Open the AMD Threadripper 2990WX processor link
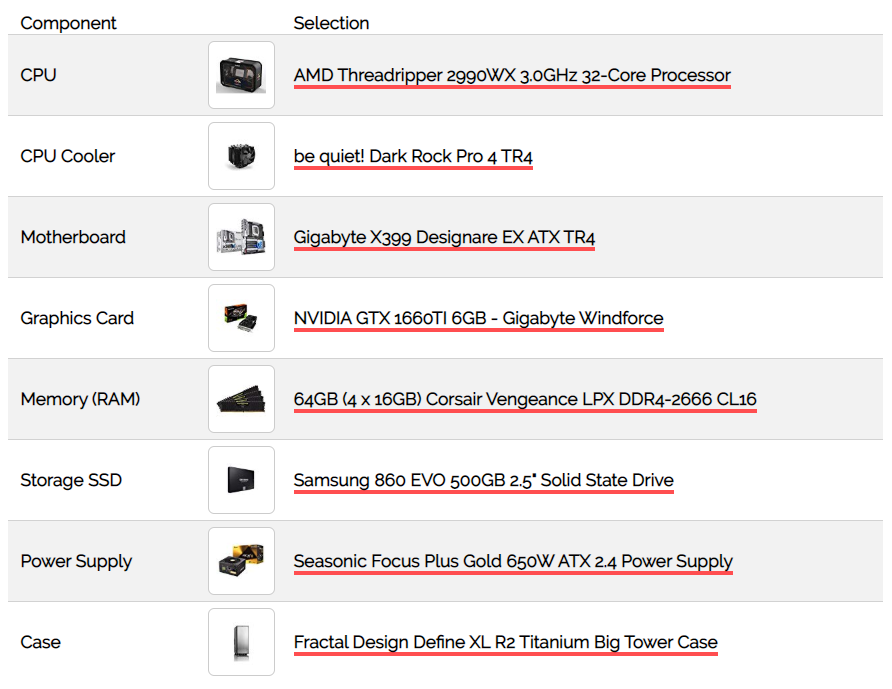 512,76
